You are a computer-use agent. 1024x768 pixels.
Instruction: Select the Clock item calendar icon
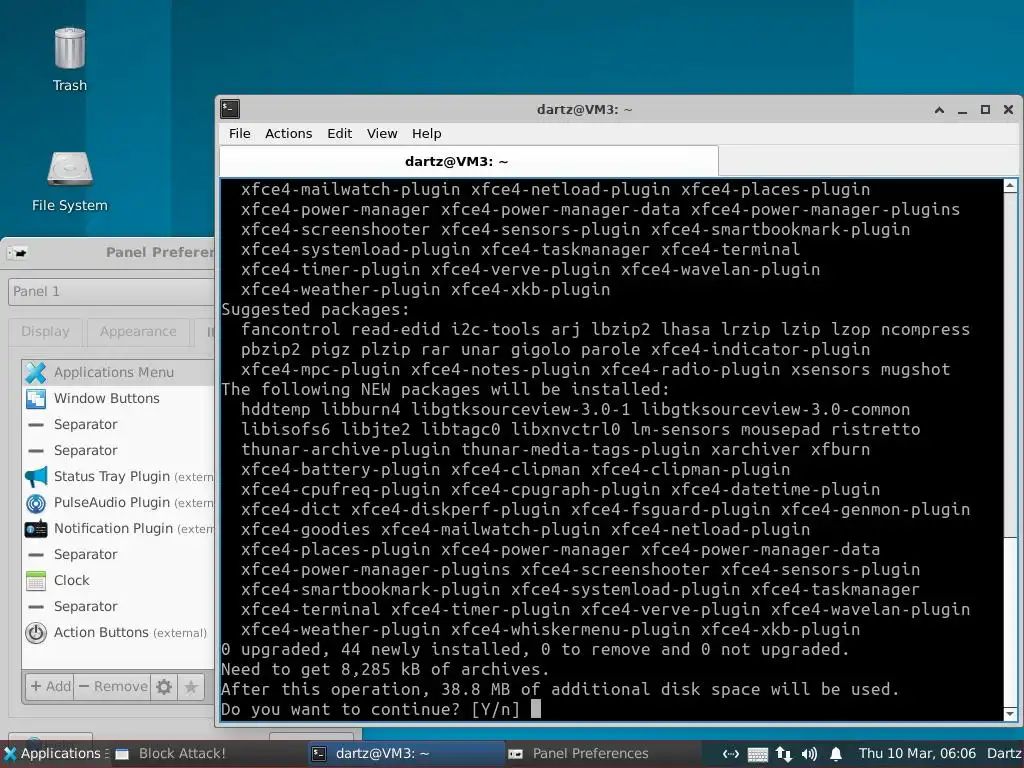(36, 581)
